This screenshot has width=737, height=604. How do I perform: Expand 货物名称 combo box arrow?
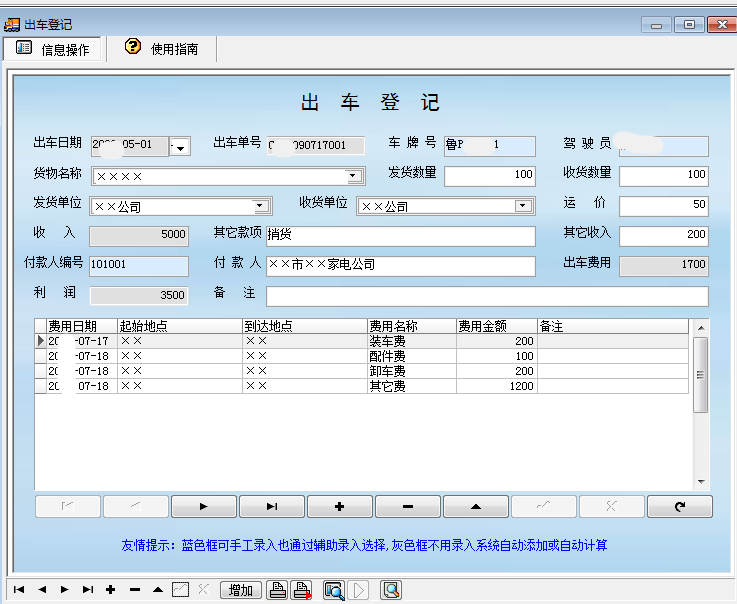[x=353, y=176]
